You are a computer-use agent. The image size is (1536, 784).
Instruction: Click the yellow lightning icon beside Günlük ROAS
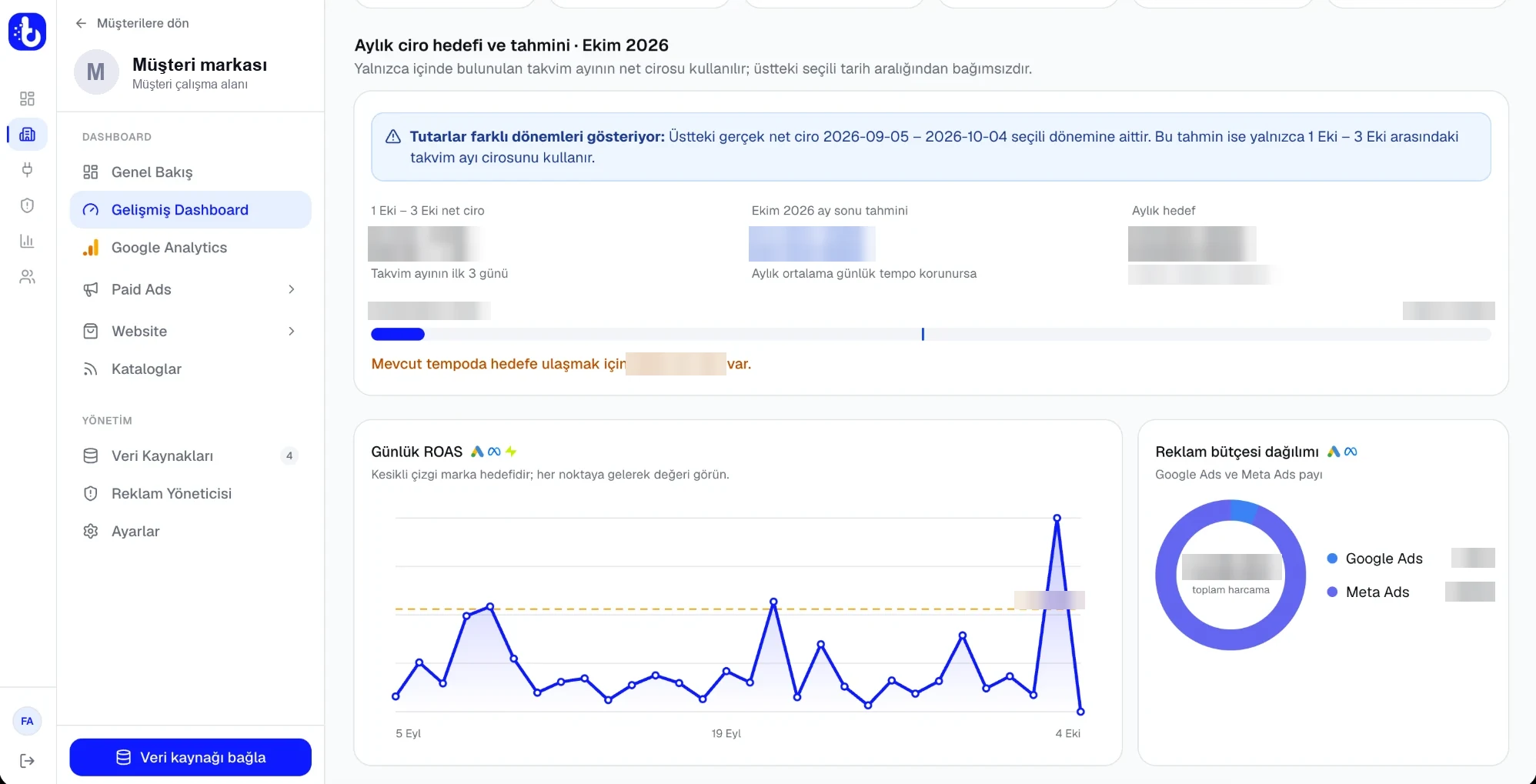[x=511, y=452]
